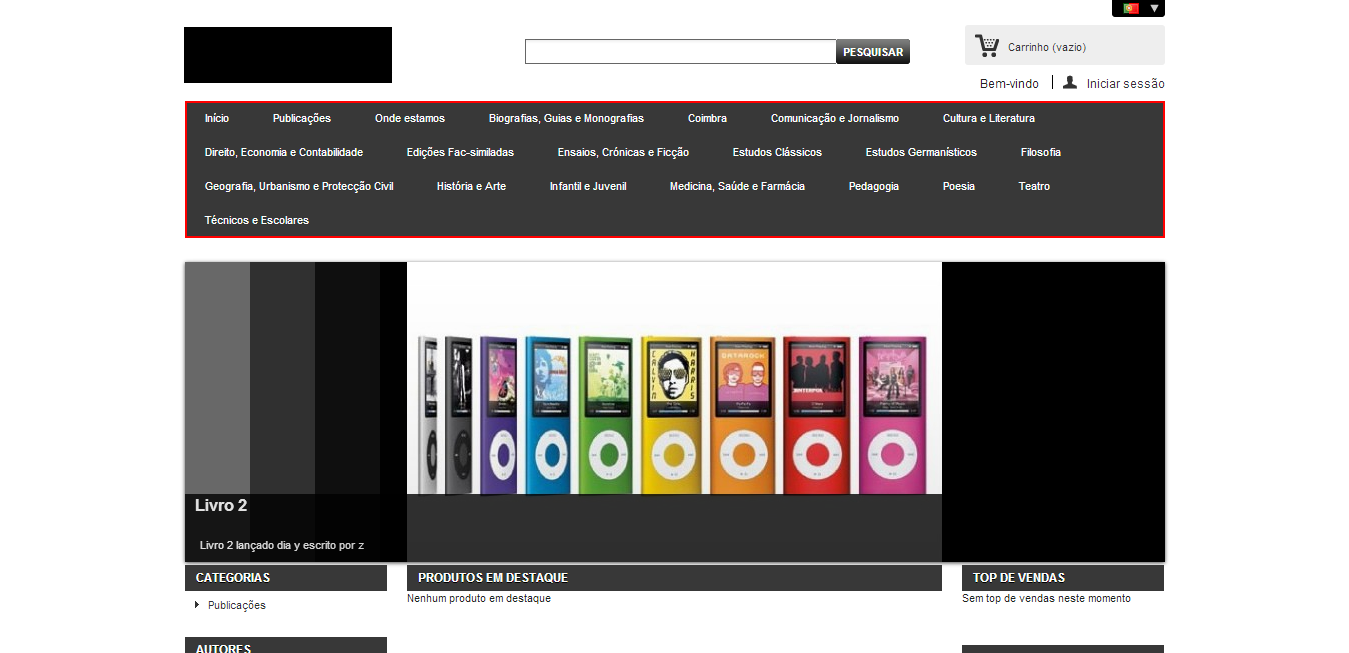This screenshot has height=653, width=1349.
Task: Click the Portuguese flag icon
Action: (x=1131, y=8)
